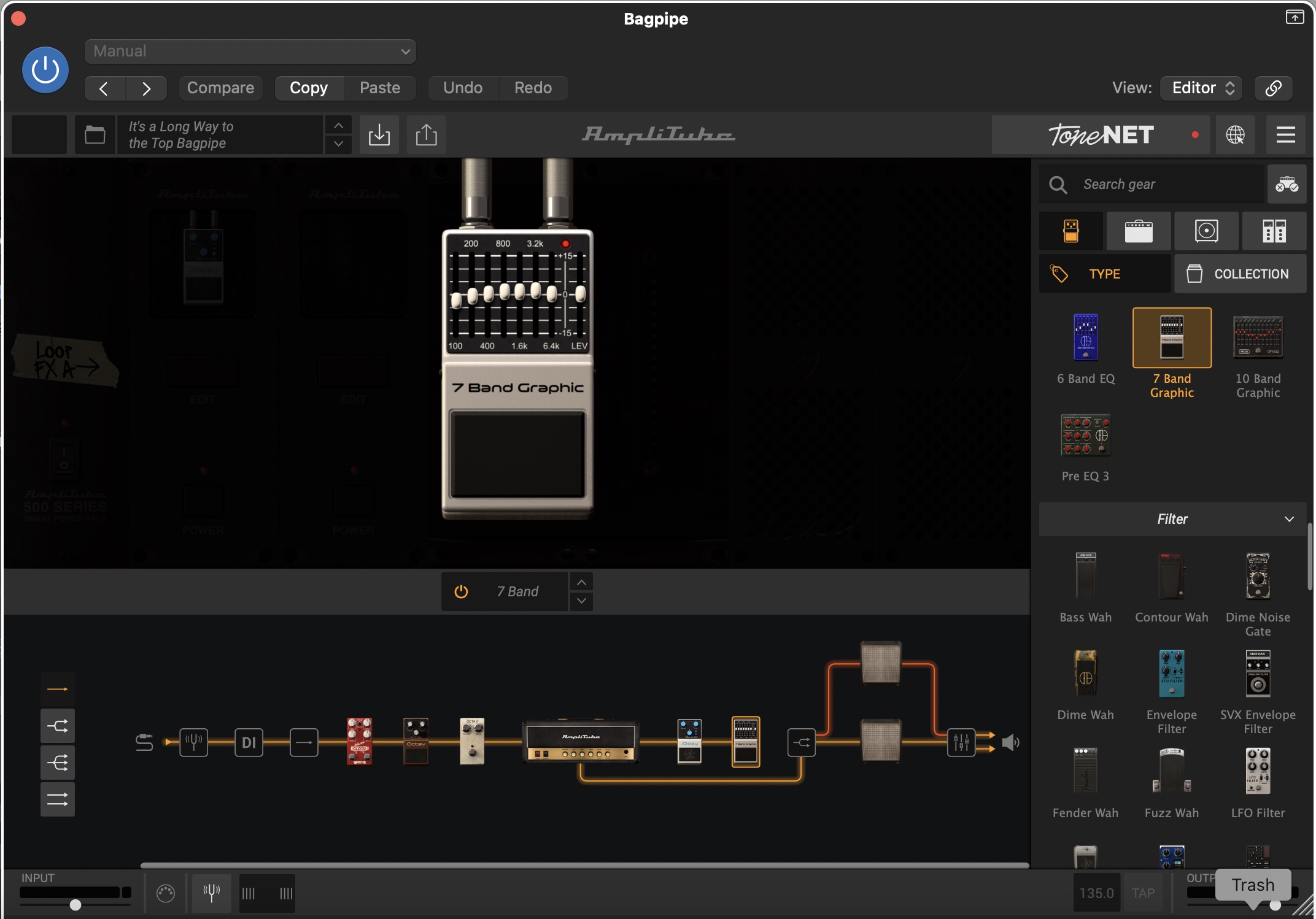The image size is (1316, 919).
Task: Open the mixer block in signal chain
Action: (961, 742)
